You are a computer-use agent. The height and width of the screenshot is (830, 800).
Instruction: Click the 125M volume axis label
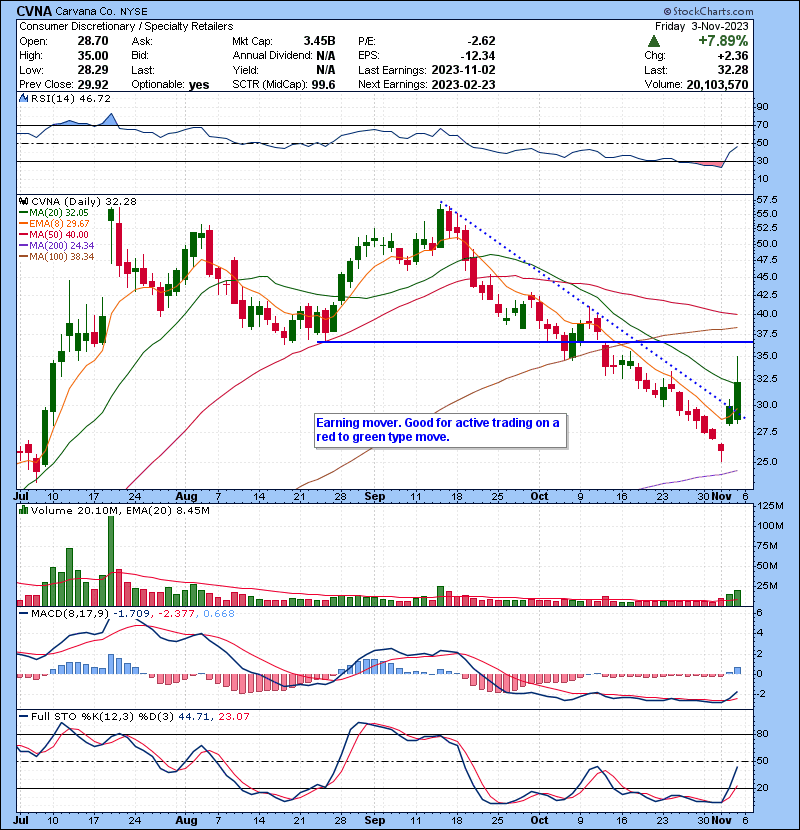point(770,506)
